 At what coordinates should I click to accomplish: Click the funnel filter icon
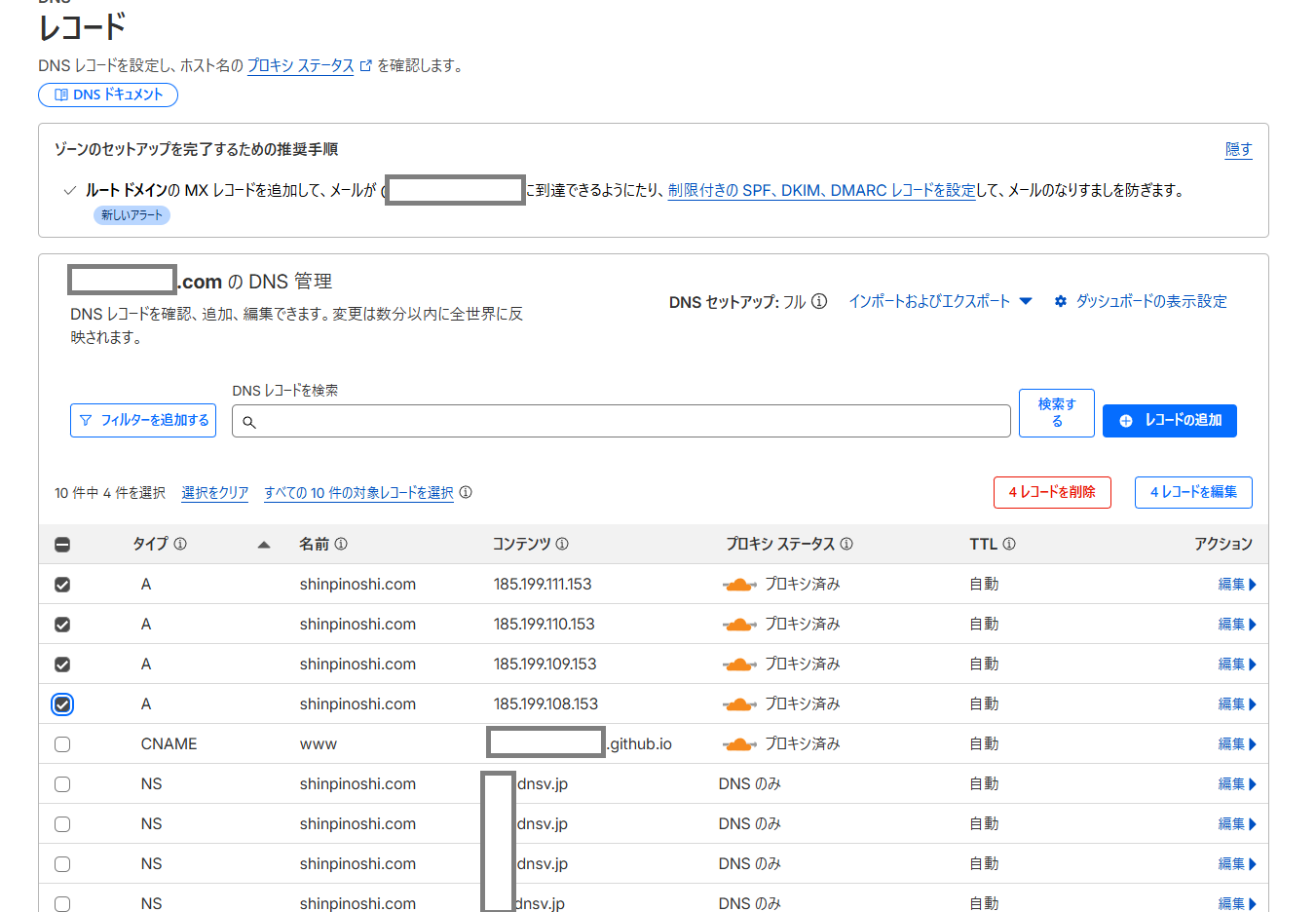(x=86, y=420)
